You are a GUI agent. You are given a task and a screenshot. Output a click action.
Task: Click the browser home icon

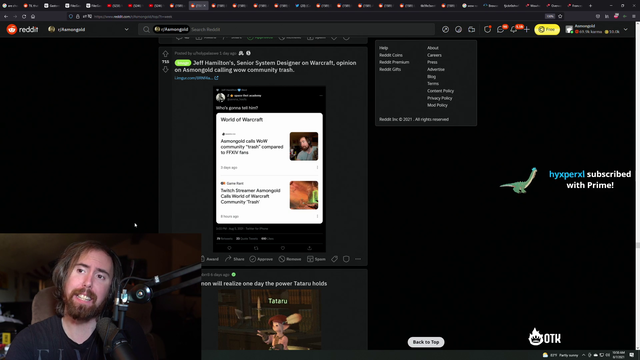33,16
